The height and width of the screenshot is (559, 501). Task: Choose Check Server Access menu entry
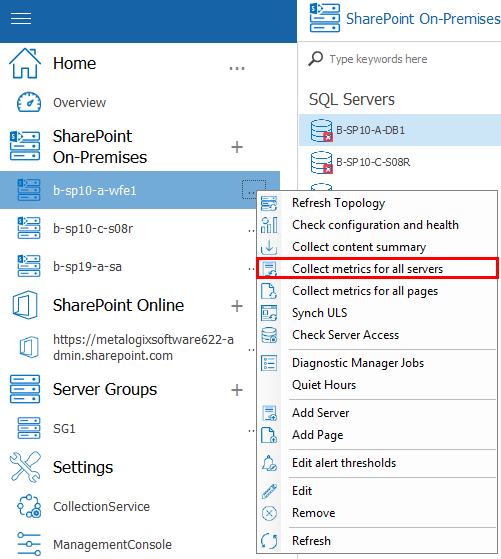(x=377, y=335)
